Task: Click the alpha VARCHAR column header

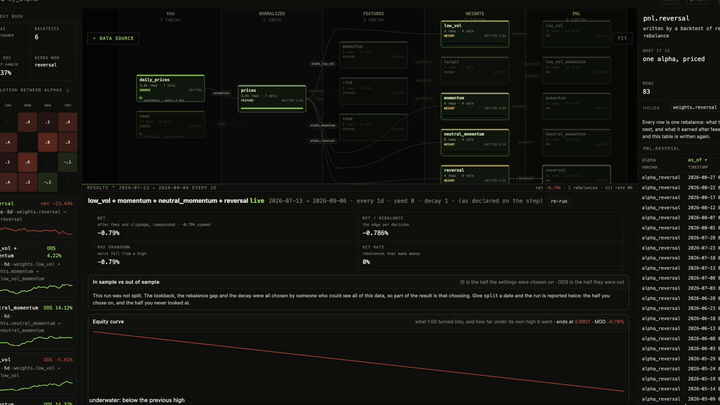Action: pos(650,163)
